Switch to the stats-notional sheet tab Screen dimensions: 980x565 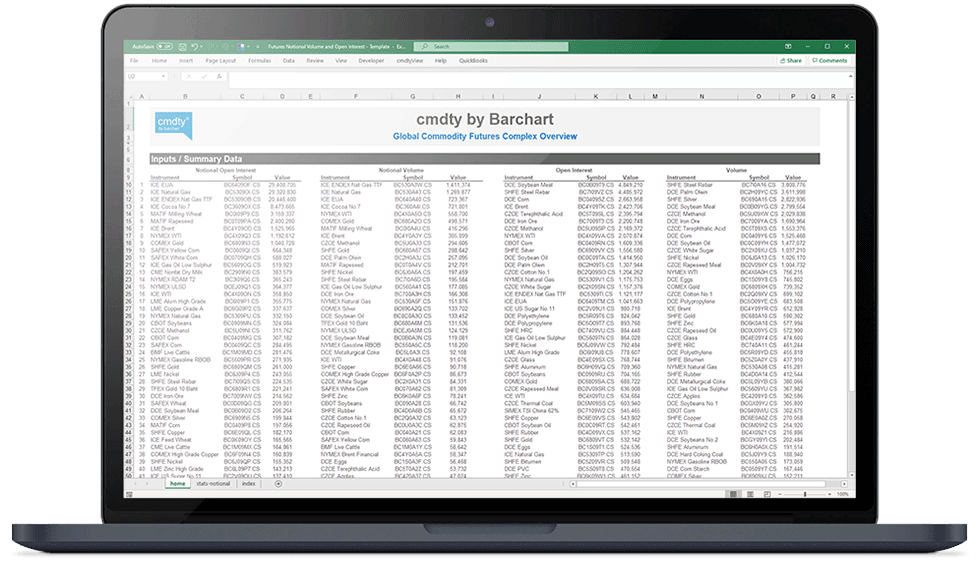point(213,484)
